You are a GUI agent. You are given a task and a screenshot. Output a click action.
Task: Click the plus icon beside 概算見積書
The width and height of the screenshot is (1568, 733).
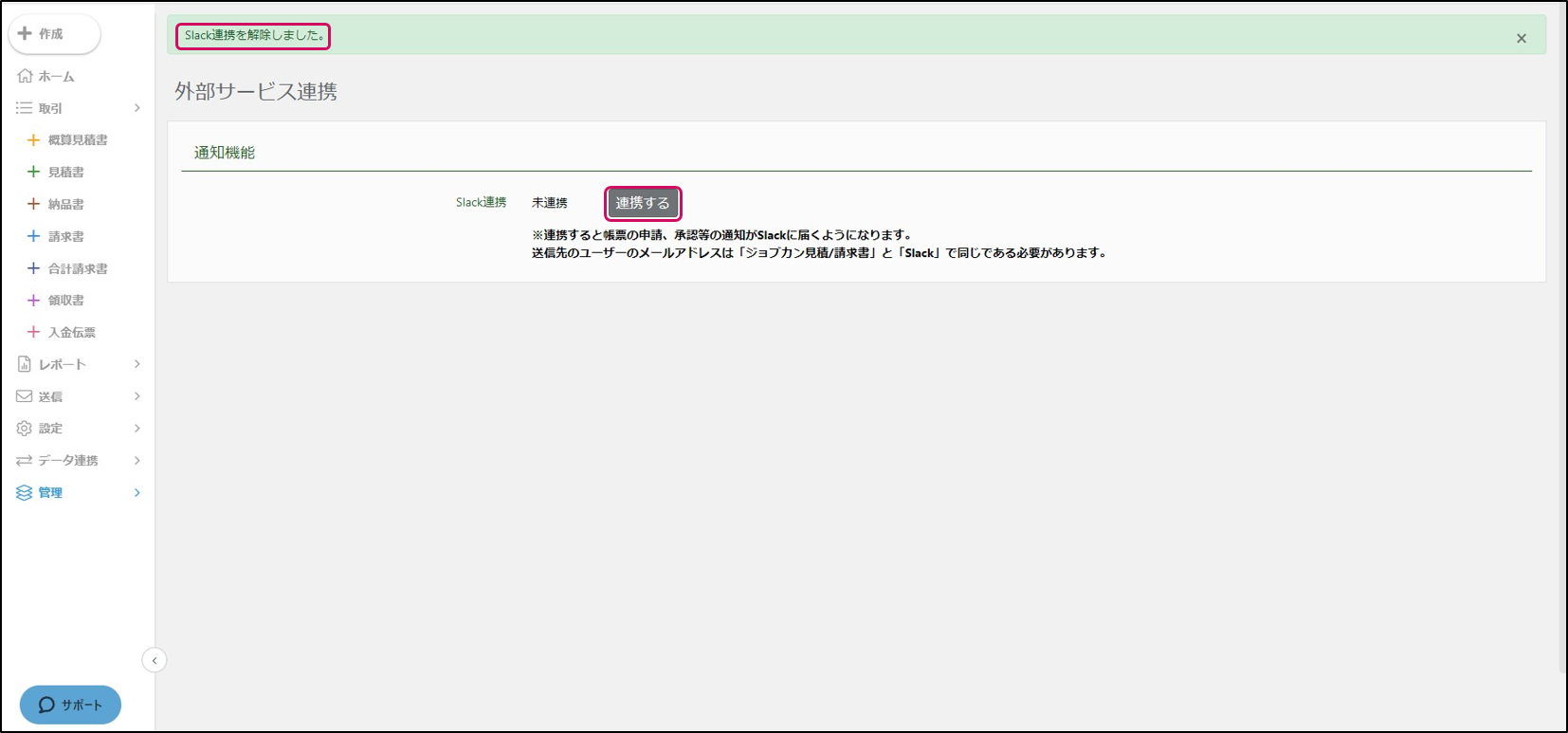33,140
